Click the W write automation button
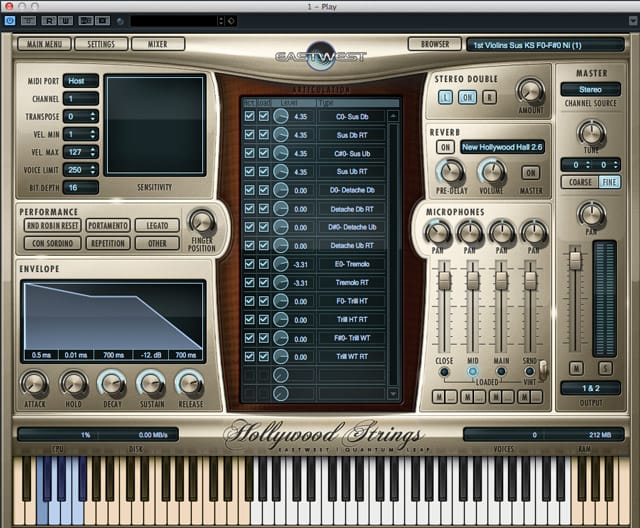The image size is (640, 528). point(65,20)
